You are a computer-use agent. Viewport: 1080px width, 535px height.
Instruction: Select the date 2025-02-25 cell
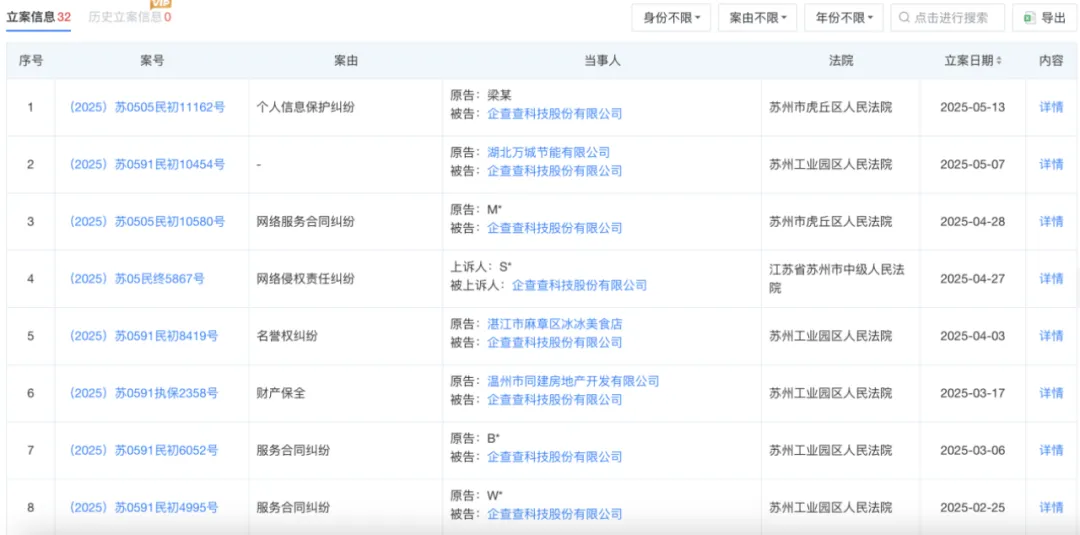973,507
